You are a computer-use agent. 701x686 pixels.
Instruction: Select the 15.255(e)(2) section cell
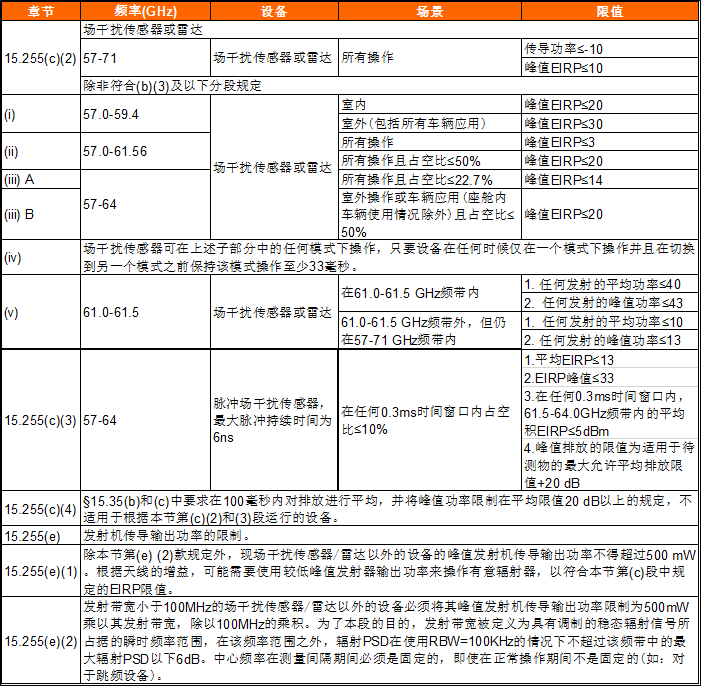(41, 641)
